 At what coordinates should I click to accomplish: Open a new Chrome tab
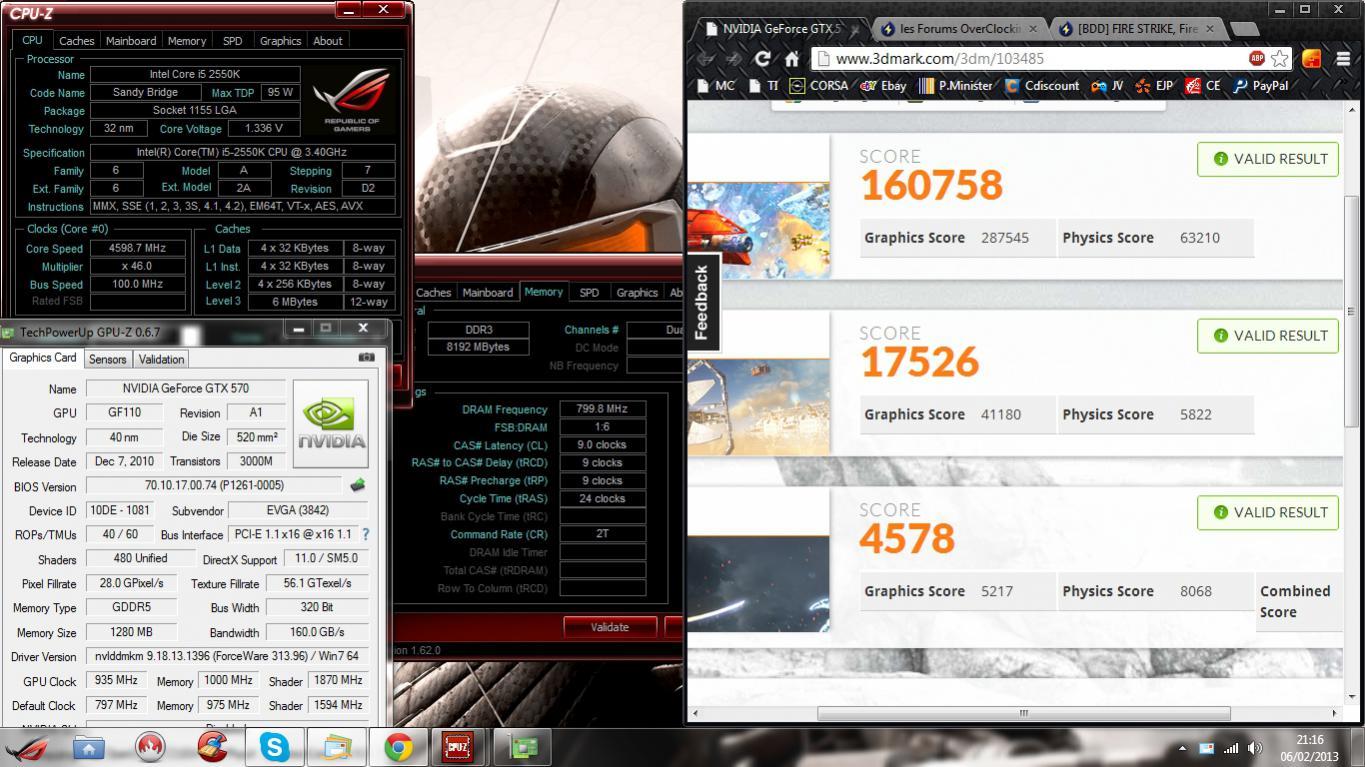[1244, 29]
